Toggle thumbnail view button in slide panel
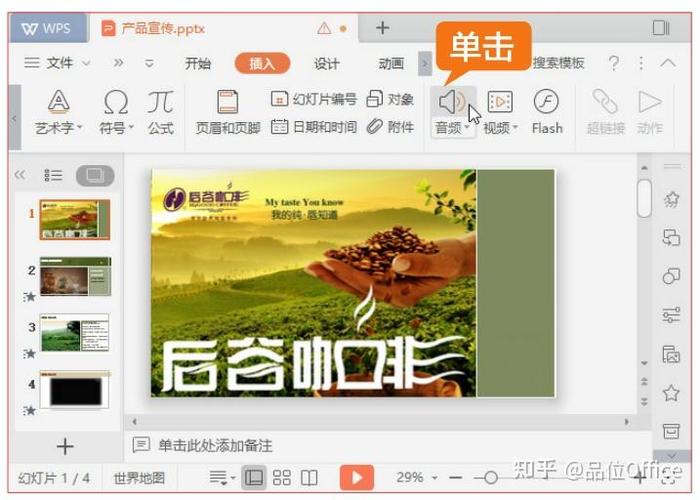700x500 pixels. tap(95, 175)
